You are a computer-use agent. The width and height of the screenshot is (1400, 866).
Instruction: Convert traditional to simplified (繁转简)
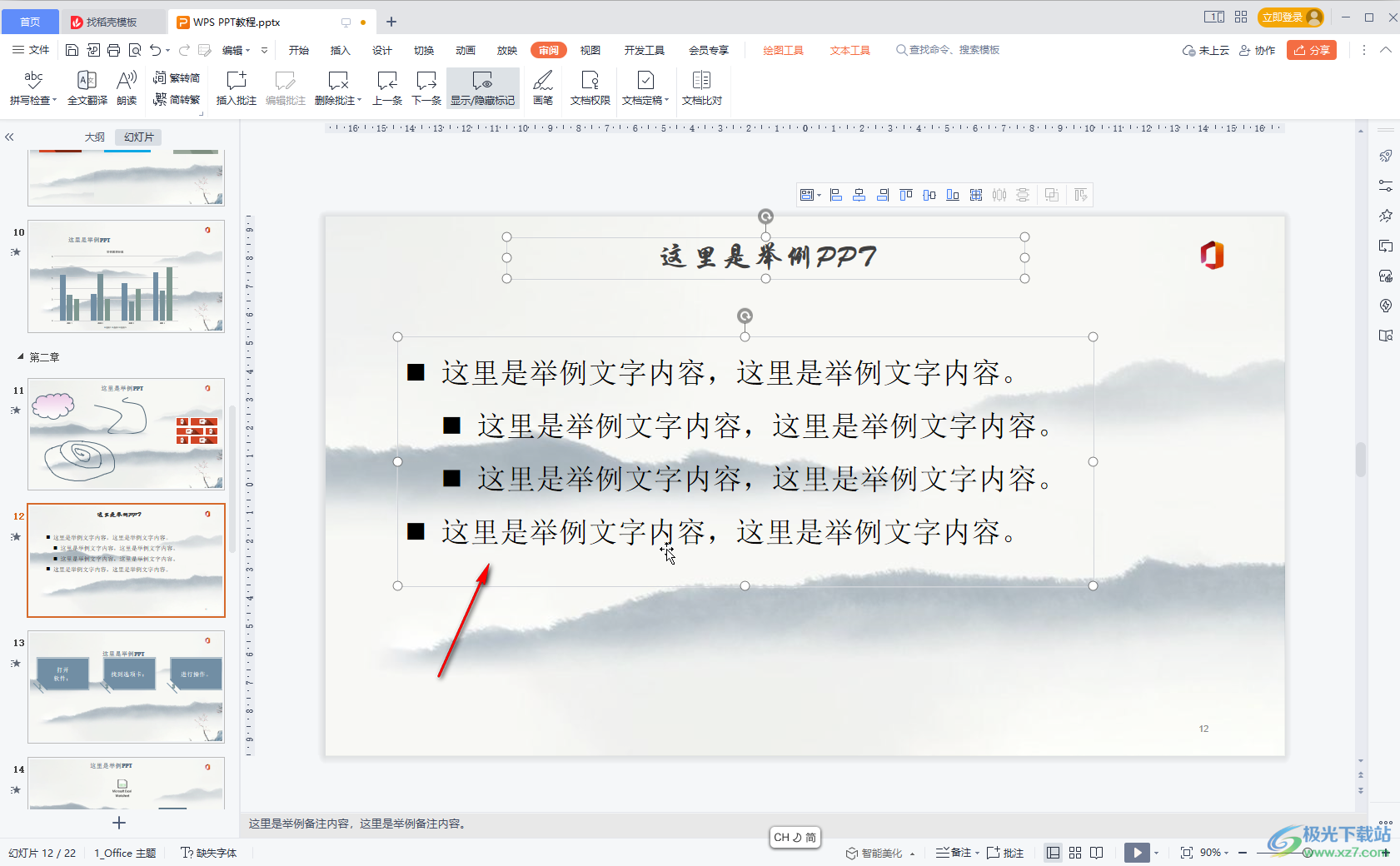177,77
